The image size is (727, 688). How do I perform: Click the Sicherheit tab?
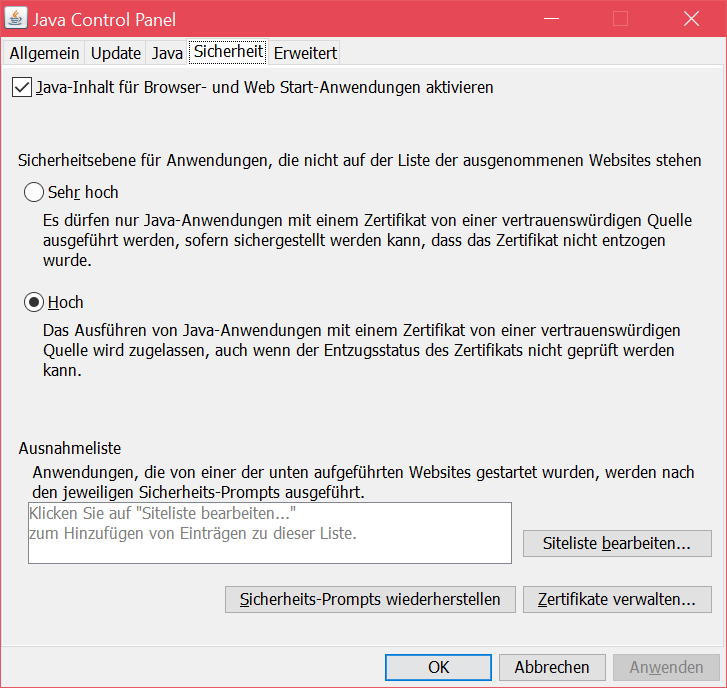pyautogui.click(x=228, y=51)
